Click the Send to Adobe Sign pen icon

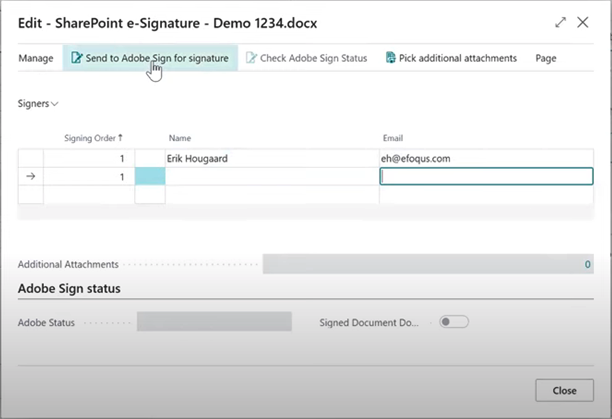coord(76,59)
